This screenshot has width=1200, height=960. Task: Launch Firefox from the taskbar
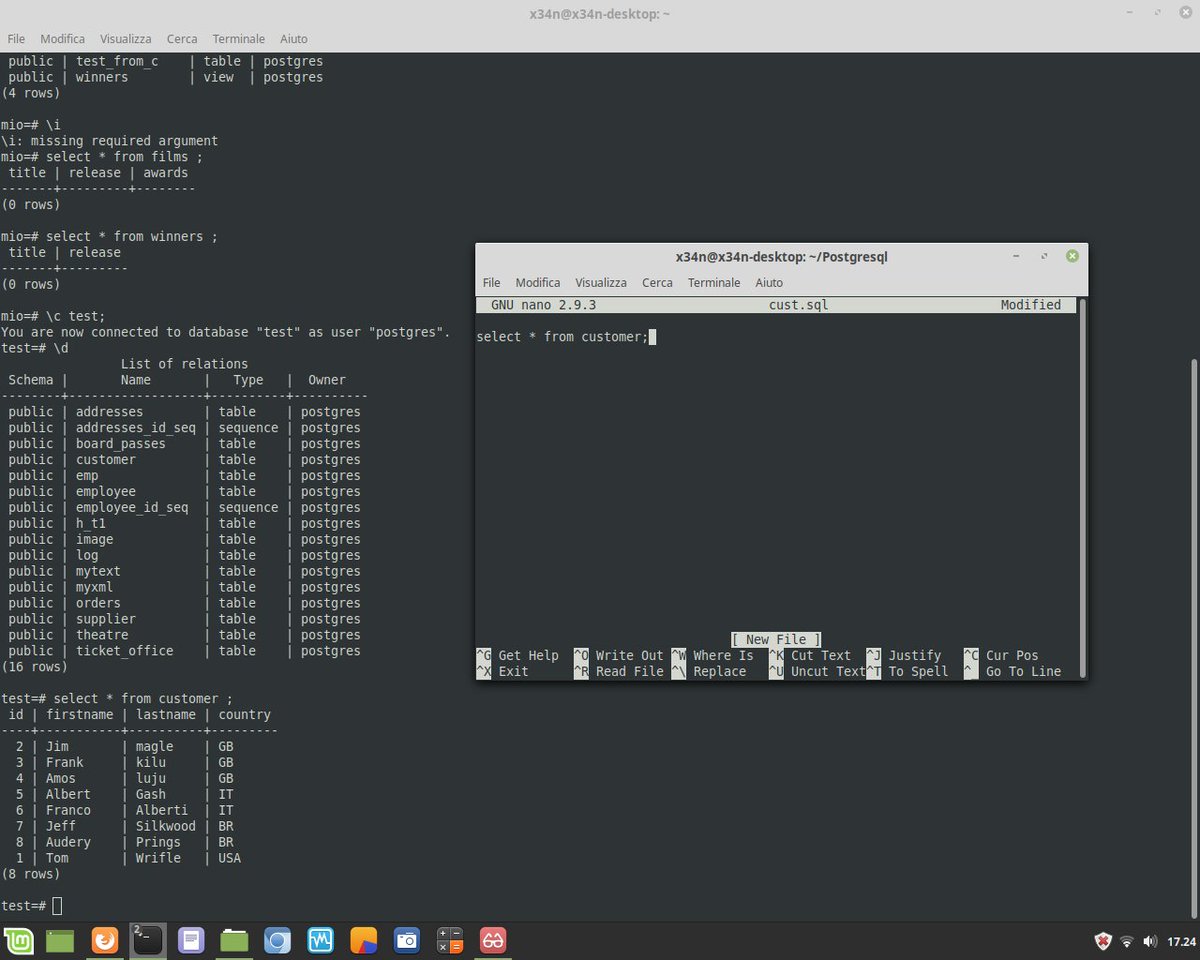(104, 940)
